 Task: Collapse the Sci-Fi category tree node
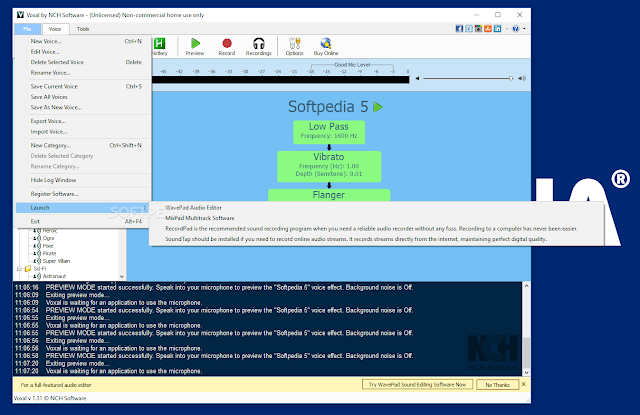tap(19, 269)
